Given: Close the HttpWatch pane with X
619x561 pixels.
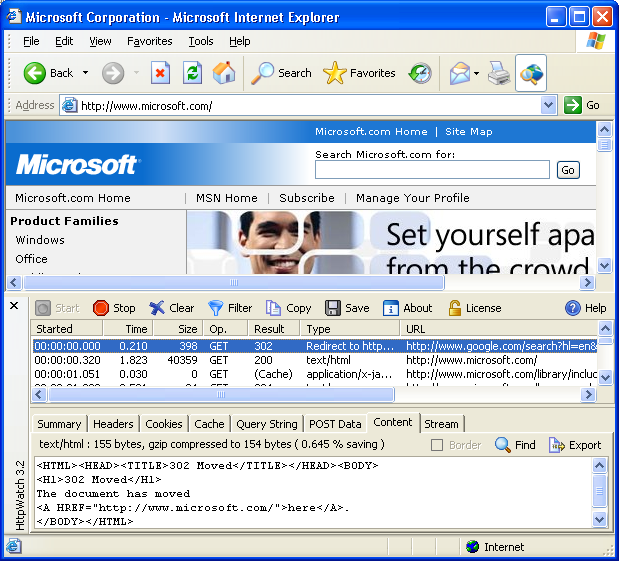Looking at the screenshot, I should click(14, 306).
